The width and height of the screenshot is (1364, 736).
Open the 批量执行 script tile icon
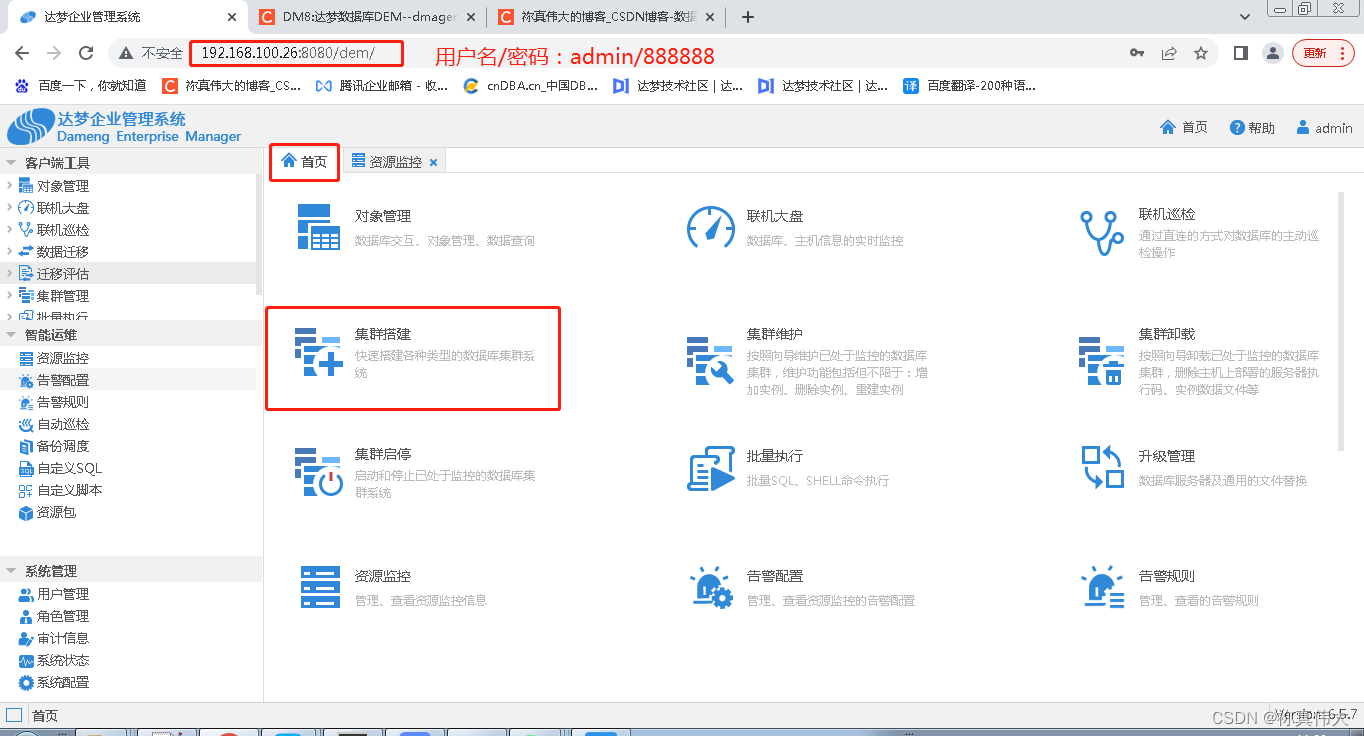click(711, 468)
